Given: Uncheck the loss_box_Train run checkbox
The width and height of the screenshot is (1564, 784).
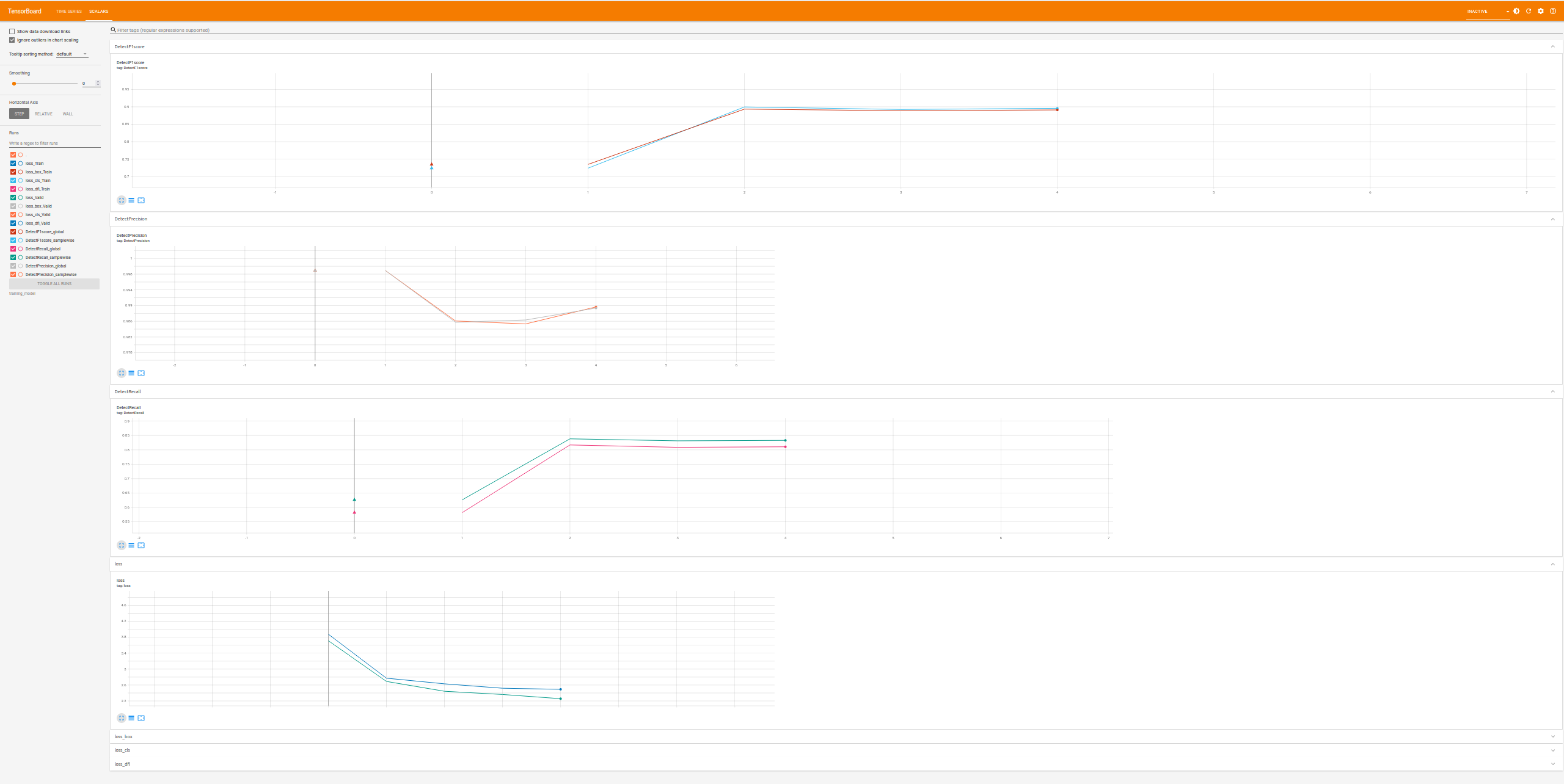Looking at the screenshot, I should [x=13, y=172].
